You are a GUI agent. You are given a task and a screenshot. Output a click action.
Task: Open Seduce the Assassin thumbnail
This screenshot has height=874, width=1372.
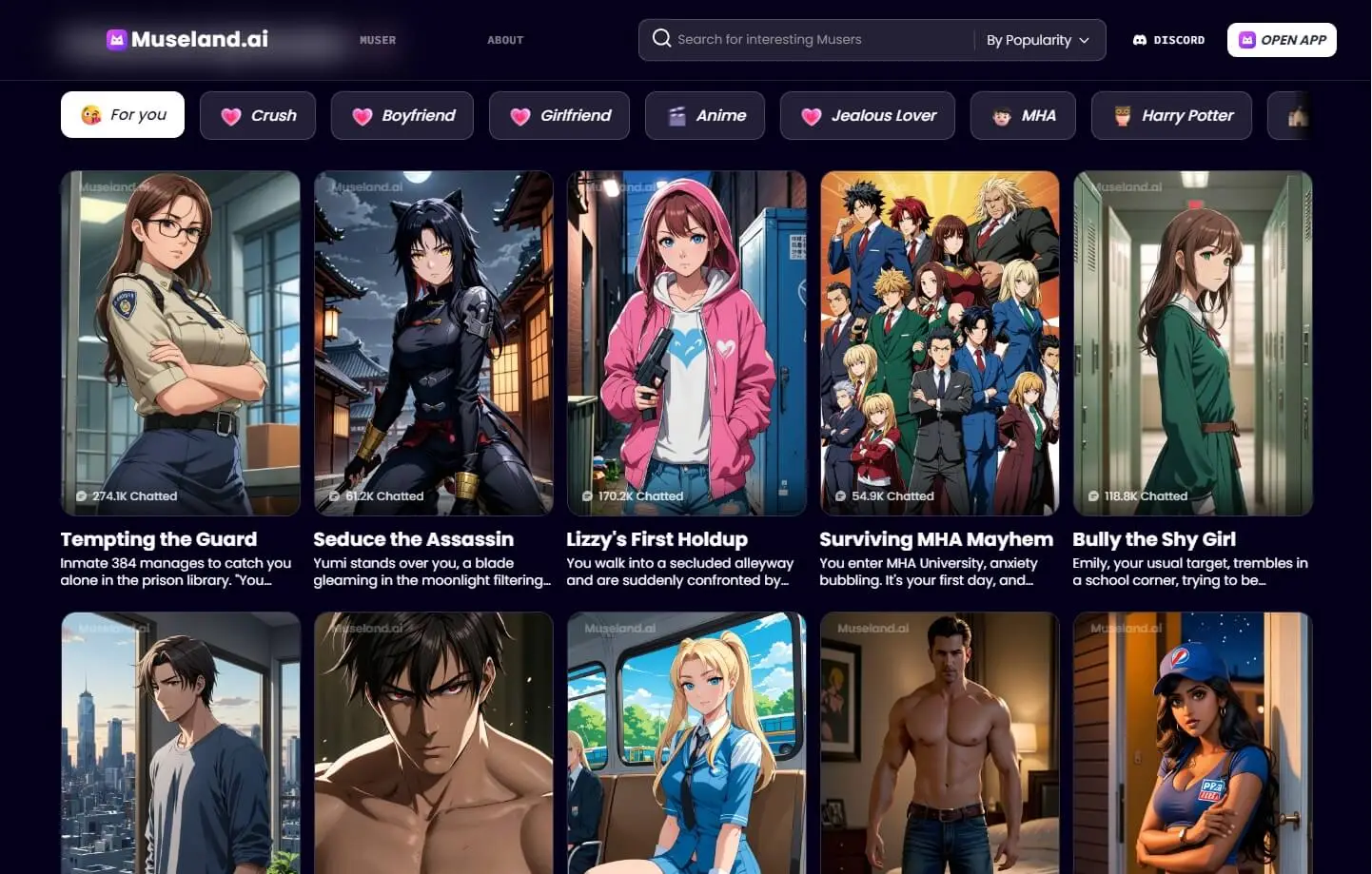(x=434, y=343)
